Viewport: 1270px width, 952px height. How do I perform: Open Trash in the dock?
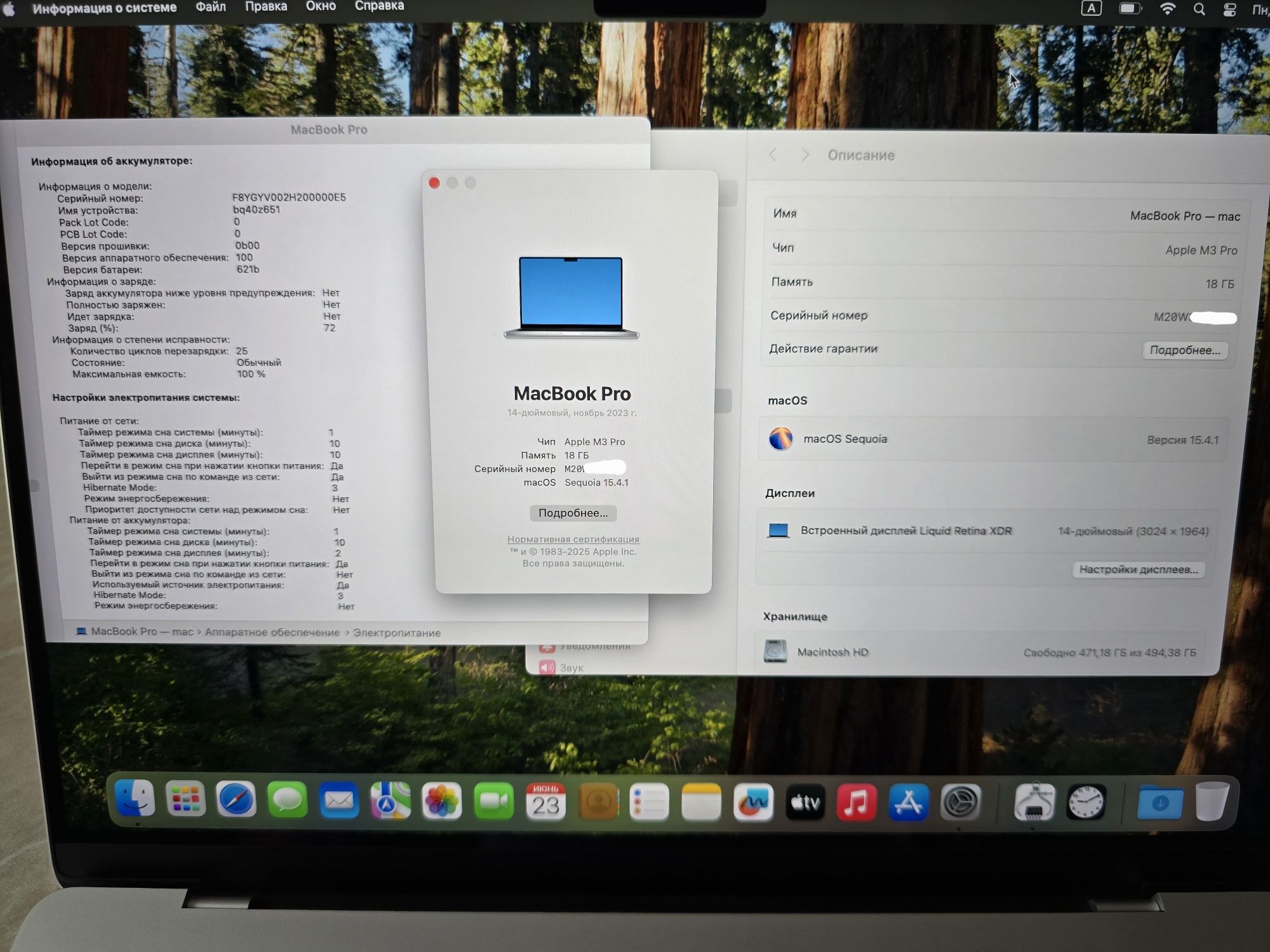click(1212, 801)
